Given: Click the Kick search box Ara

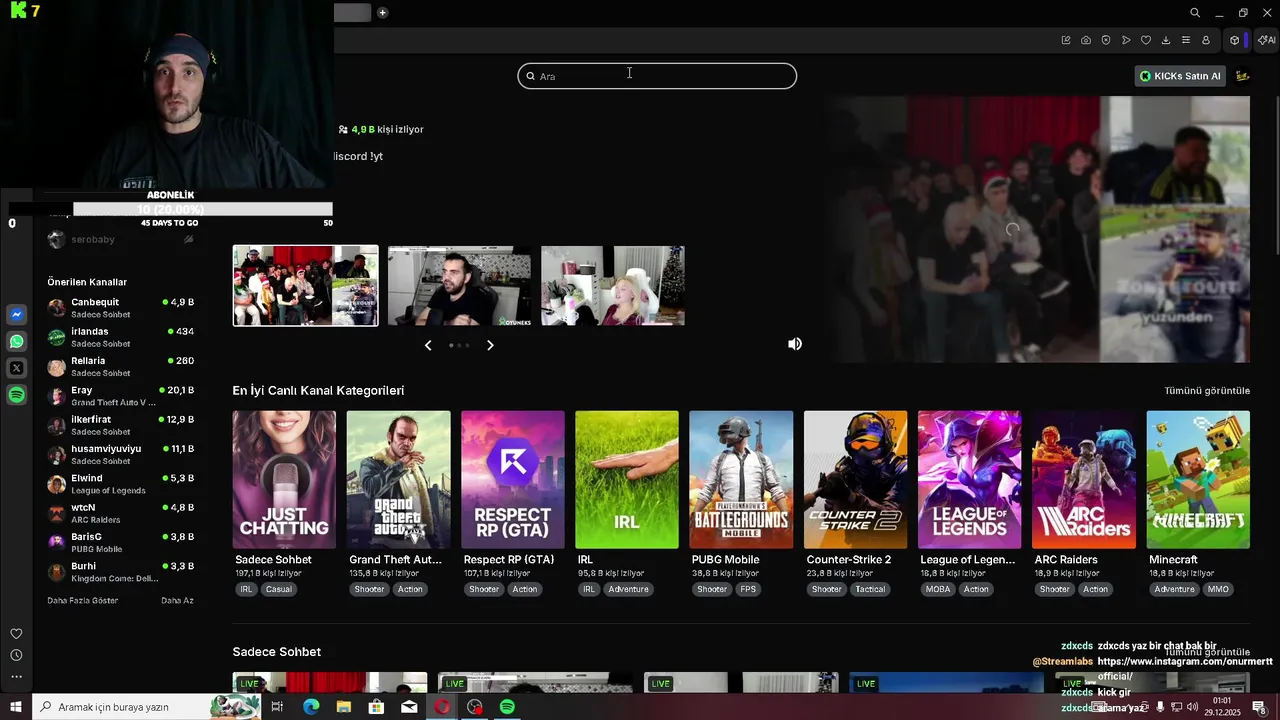Looking at the screenshot, I should pos(657,76).
